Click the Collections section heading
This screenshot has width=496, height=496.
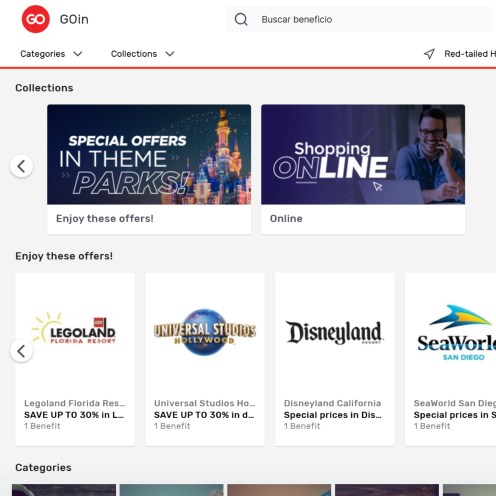44,88
